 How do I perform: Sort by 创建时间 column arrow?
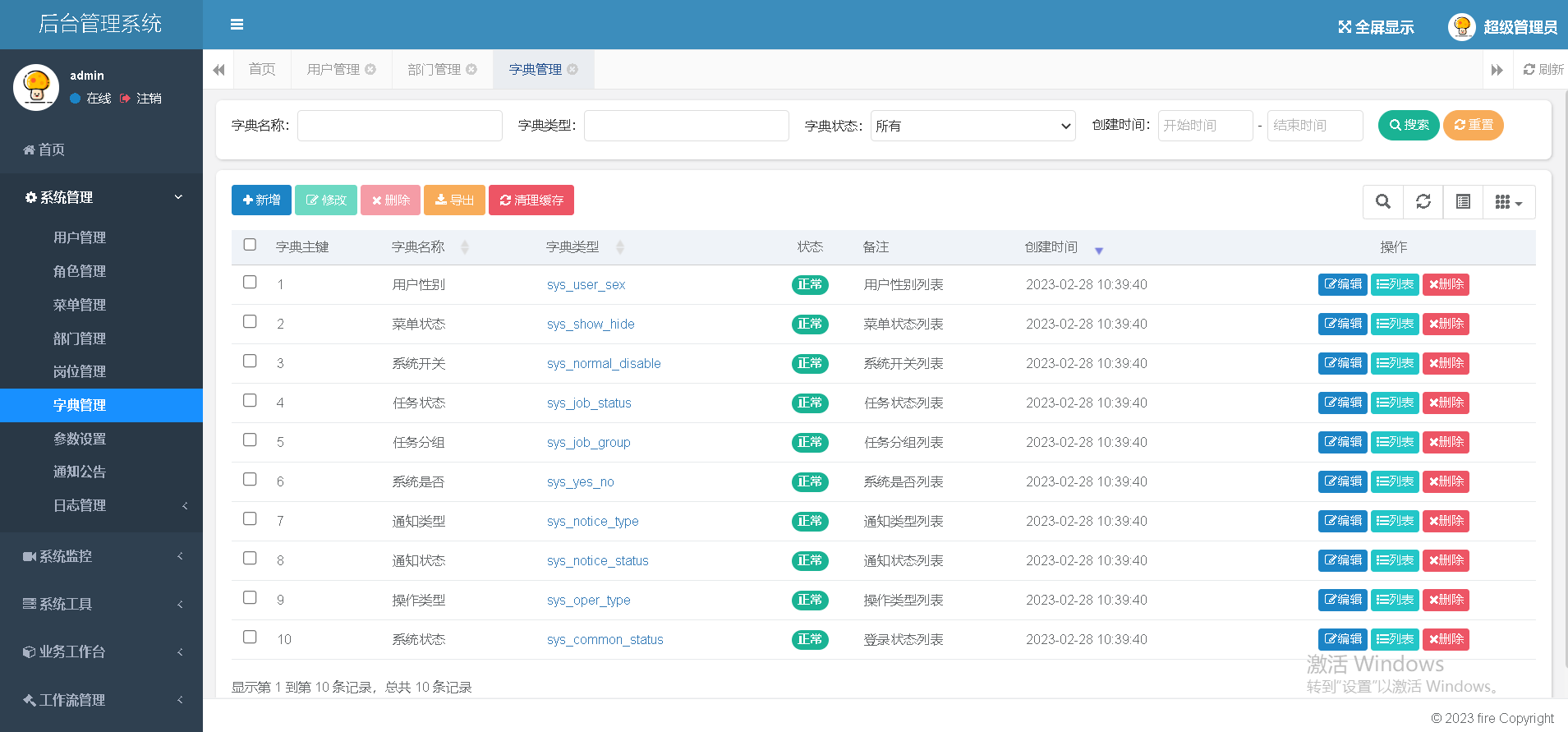(1099, 251)
